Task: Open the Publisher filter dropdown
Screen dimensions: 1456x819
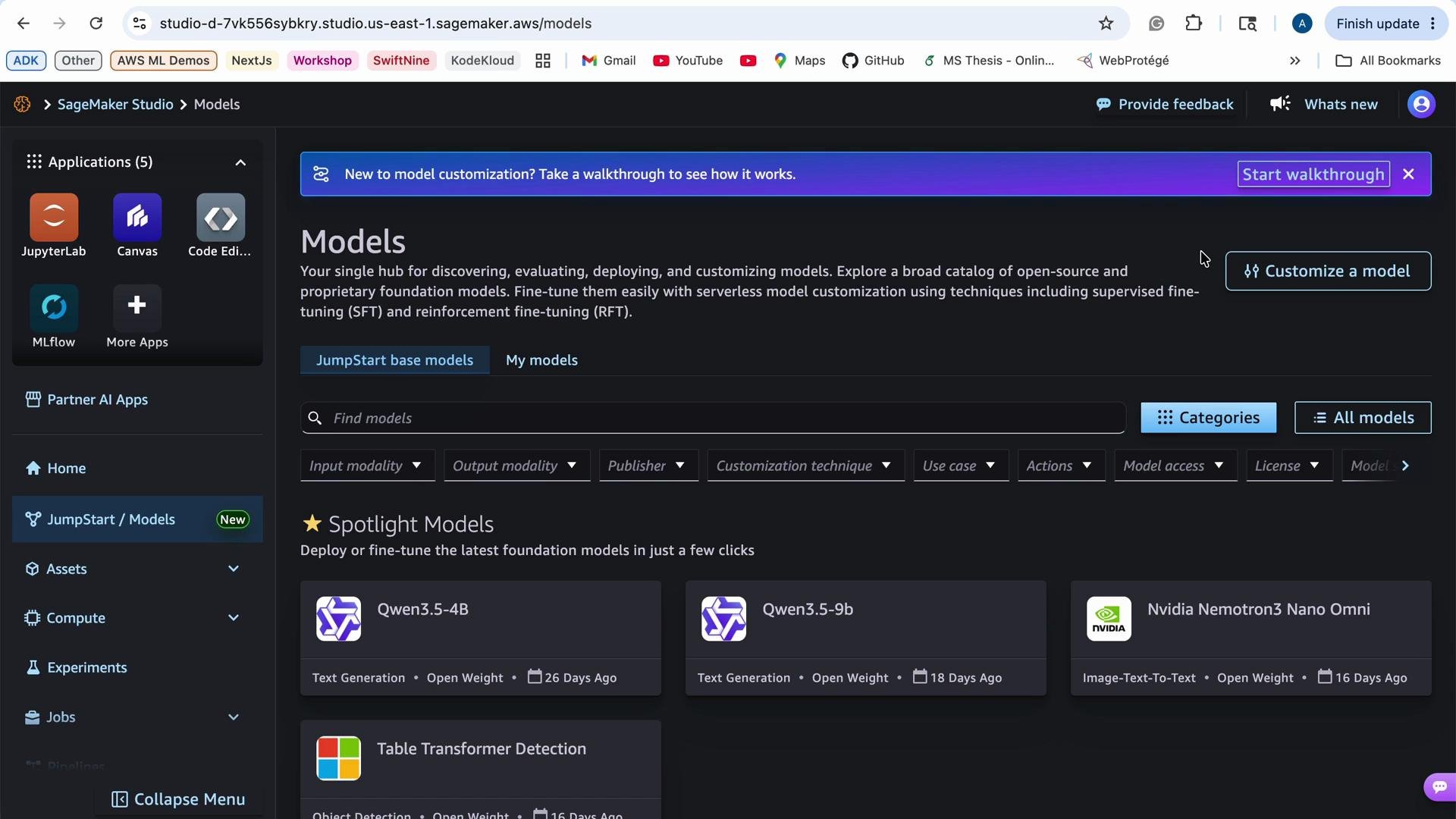Action: [648, 466]
